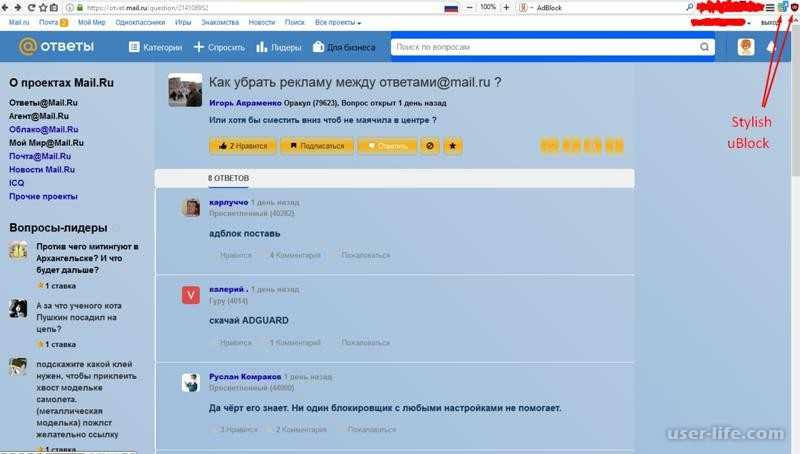Open Знакомства in top navigation
Image resolution: width=800 pixels, height=454 pixels.
[220, 22]
